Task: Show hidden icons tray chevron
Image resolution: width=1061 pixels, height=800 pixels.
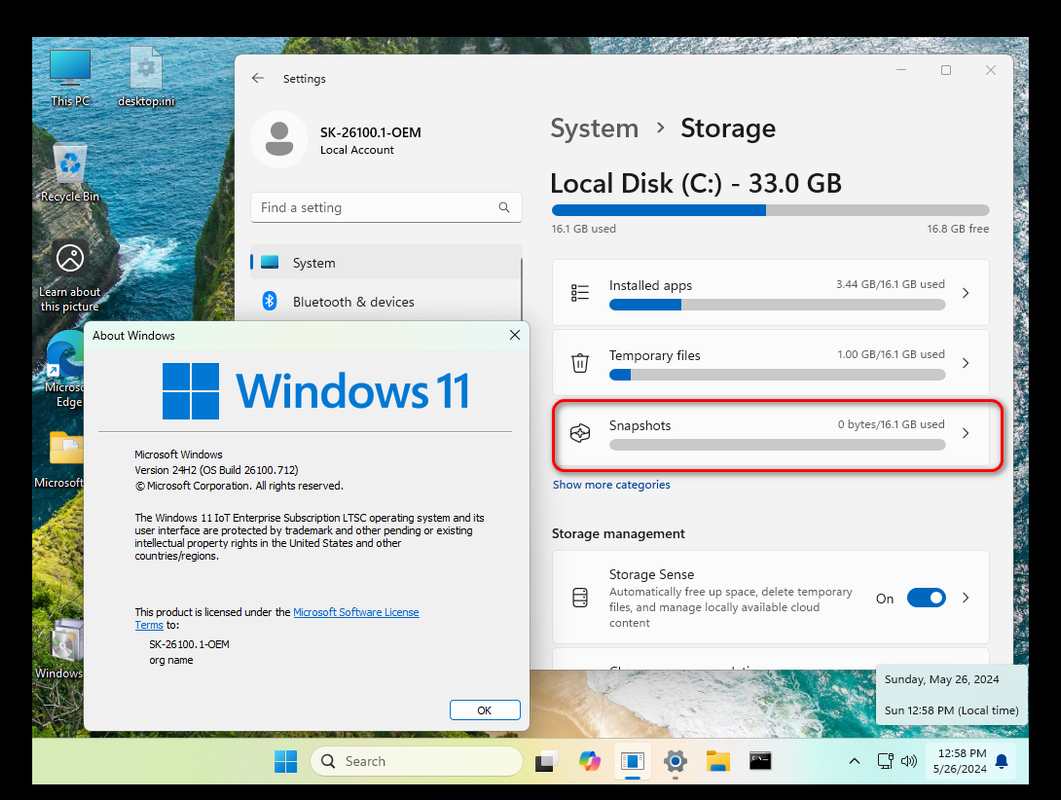Action: [x=855, y=761]
